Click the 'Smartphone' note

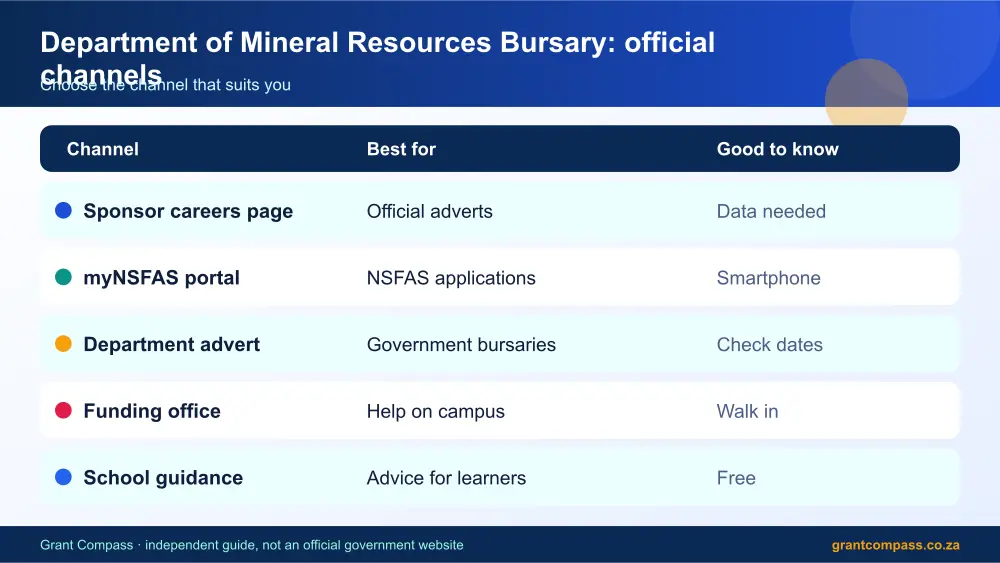pyautogui.click(x=768, y=278)
